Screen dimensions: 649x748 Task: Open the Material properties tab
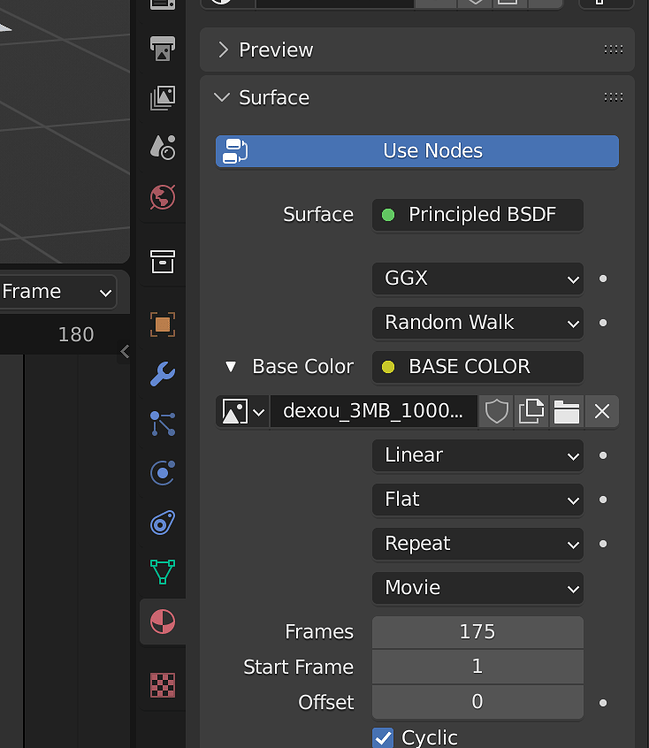pyautogui.click(x=163, y=622)
